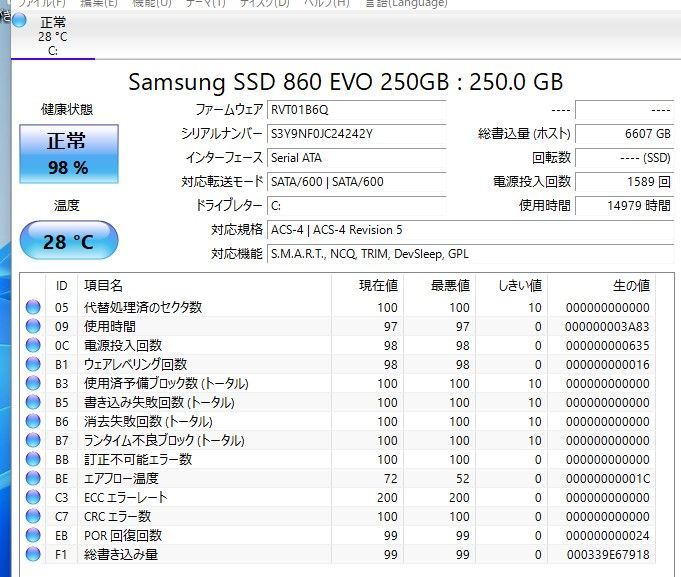Click the 項目名 column header
The width and height of the screenshot is (681, 577).
(205, 285)
